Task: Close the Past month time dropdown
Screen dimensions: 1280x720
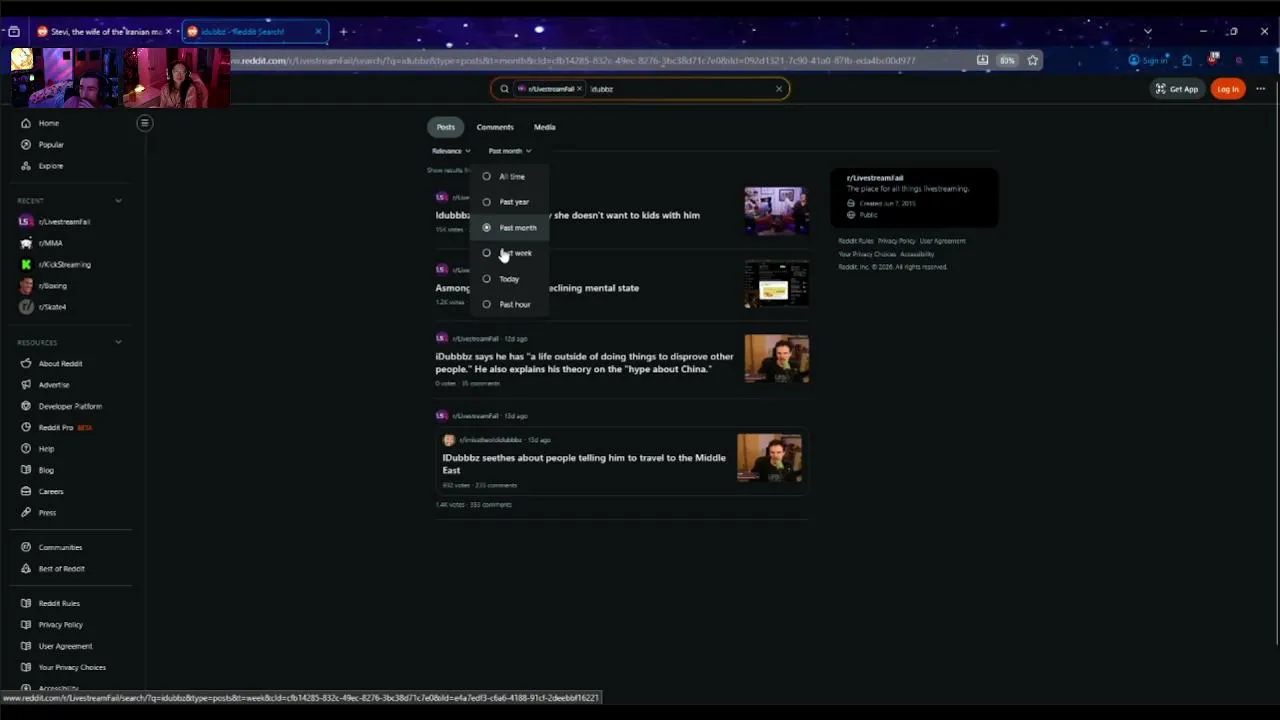Action: (x=510, y=151)
